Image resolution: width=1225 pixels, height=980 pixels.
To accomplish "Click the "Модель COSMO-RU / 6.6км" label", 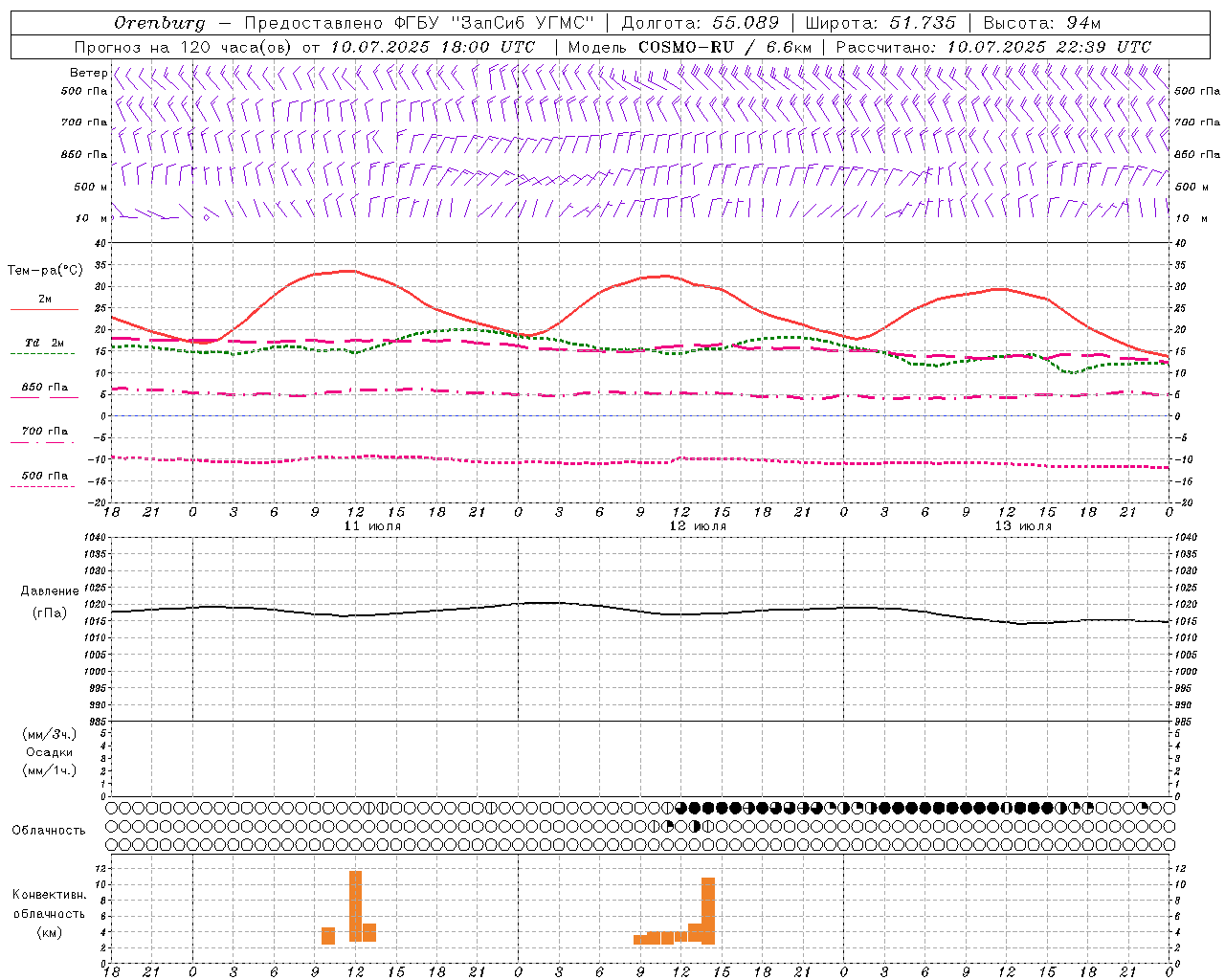I will tap(689, 47).
